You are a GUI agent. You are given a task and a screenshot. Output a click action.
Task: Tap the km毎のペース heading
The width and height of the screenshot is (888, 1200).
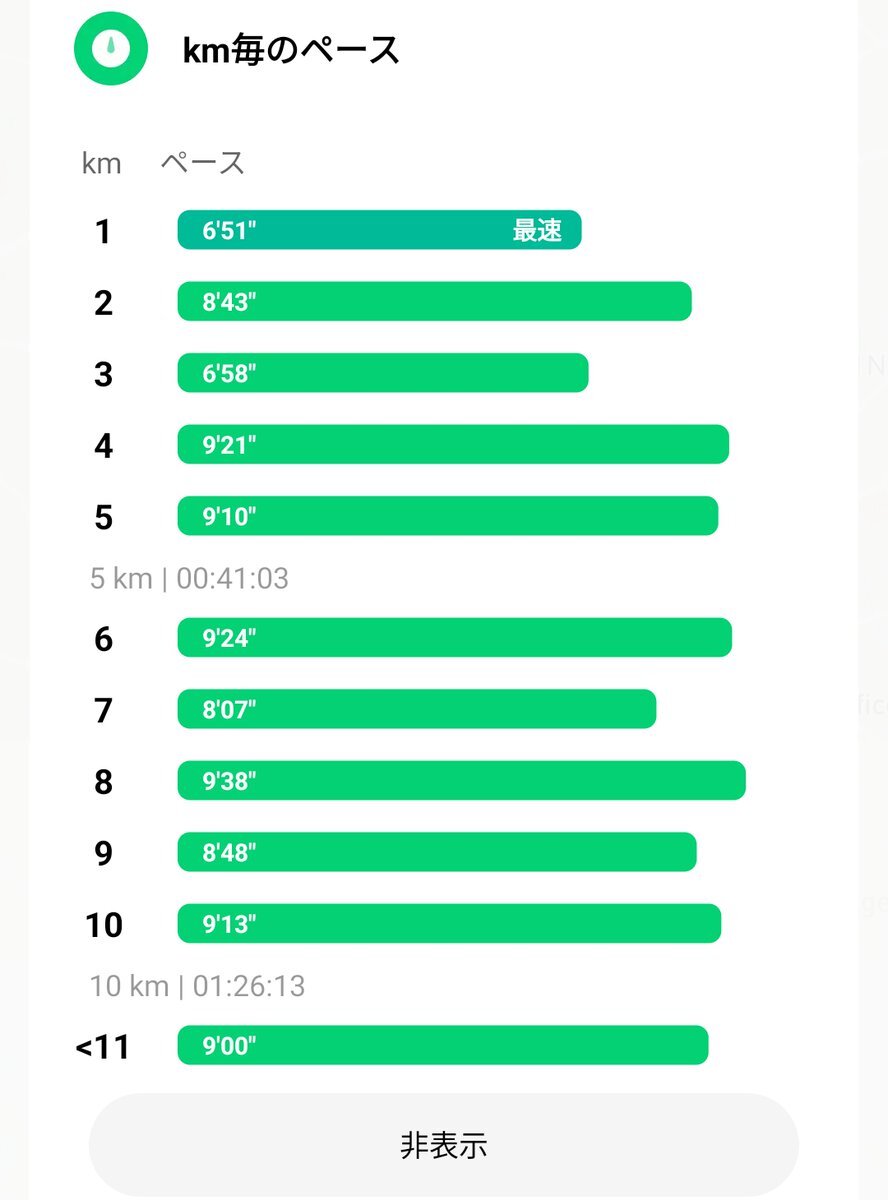(291, 49)
